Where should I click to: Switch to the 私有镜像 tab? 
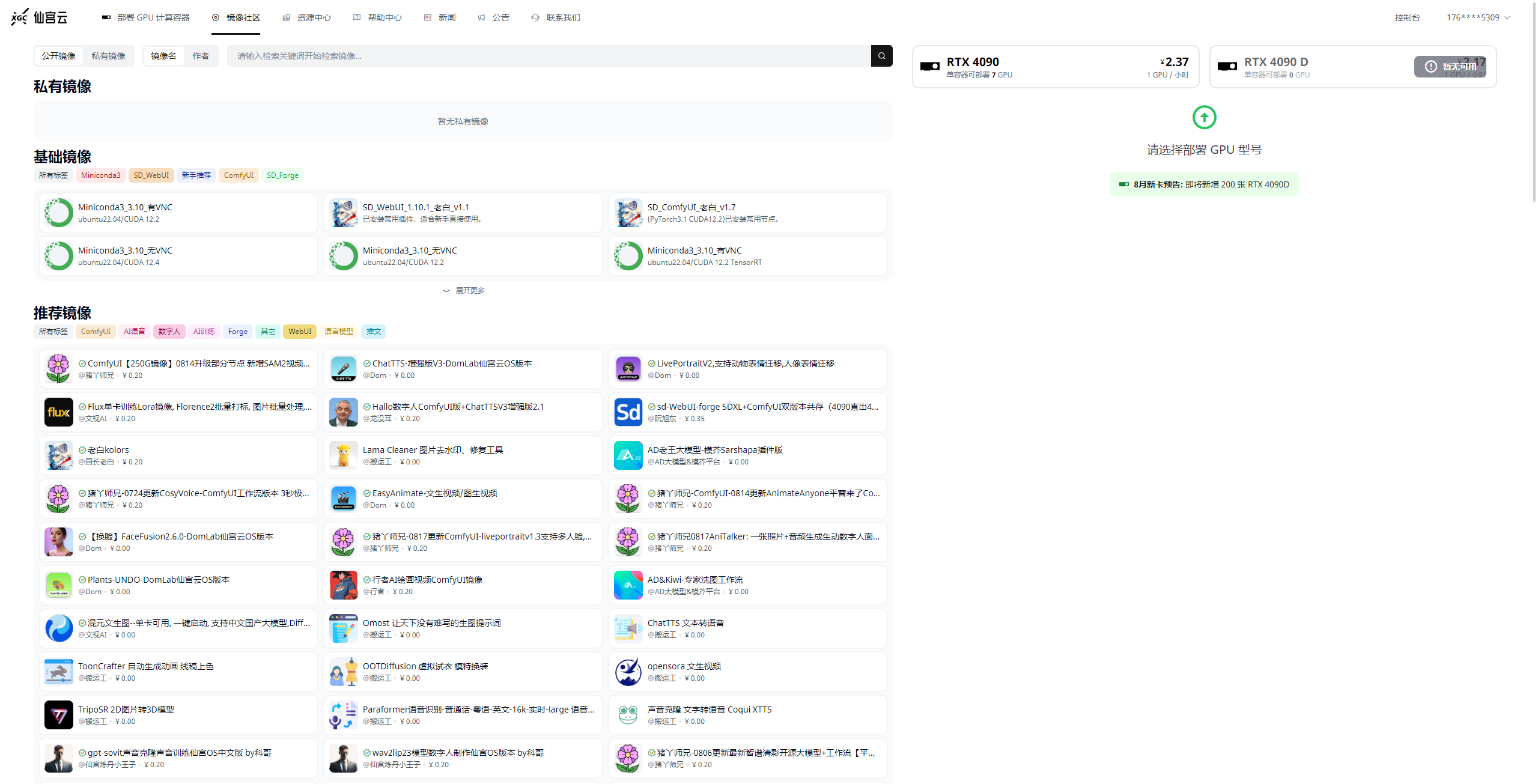(109, 56)
